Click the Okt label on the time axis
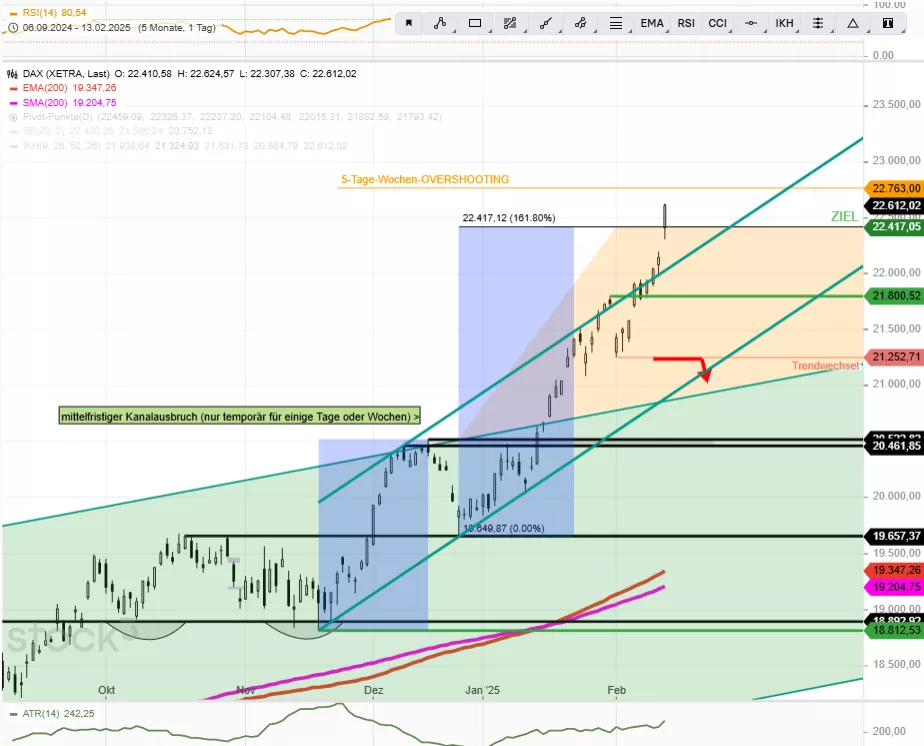This screenshot has height=746, width=924. coord(107,690)
